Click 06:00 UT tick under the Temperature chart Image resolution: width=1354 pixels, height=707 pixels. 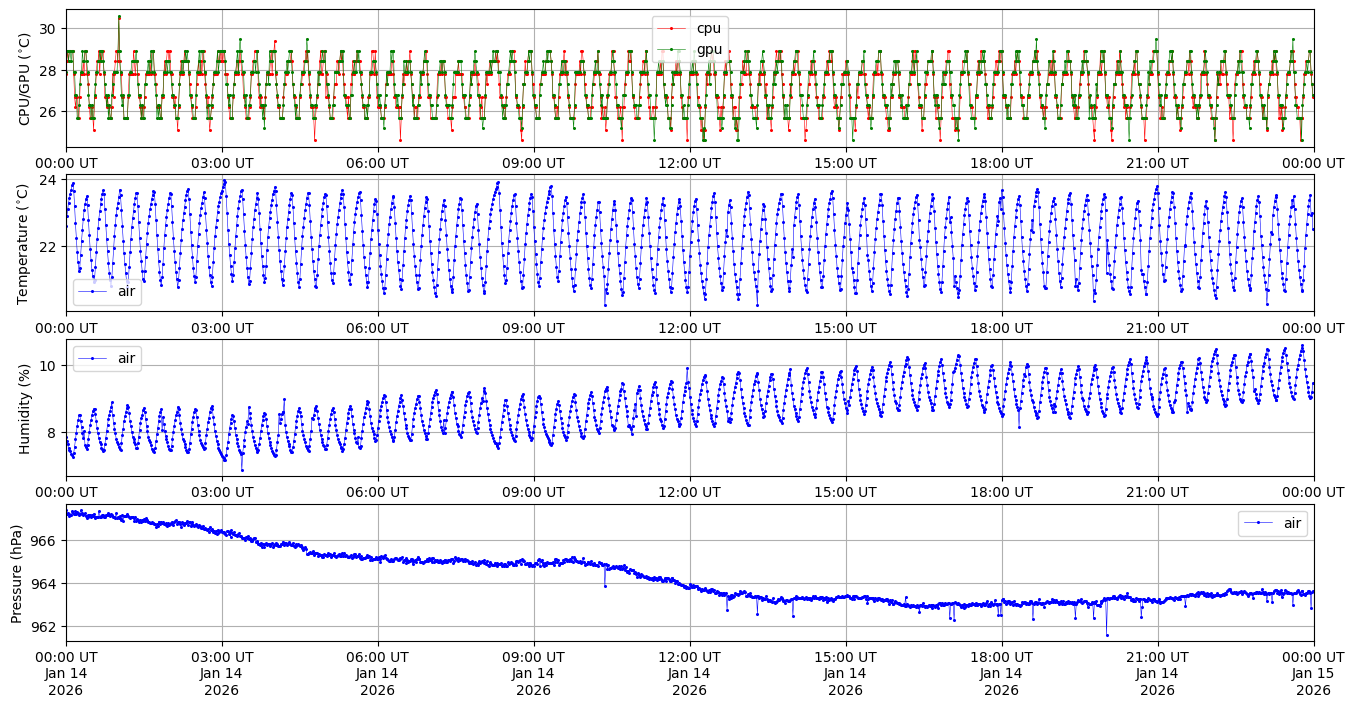(377, 327)
